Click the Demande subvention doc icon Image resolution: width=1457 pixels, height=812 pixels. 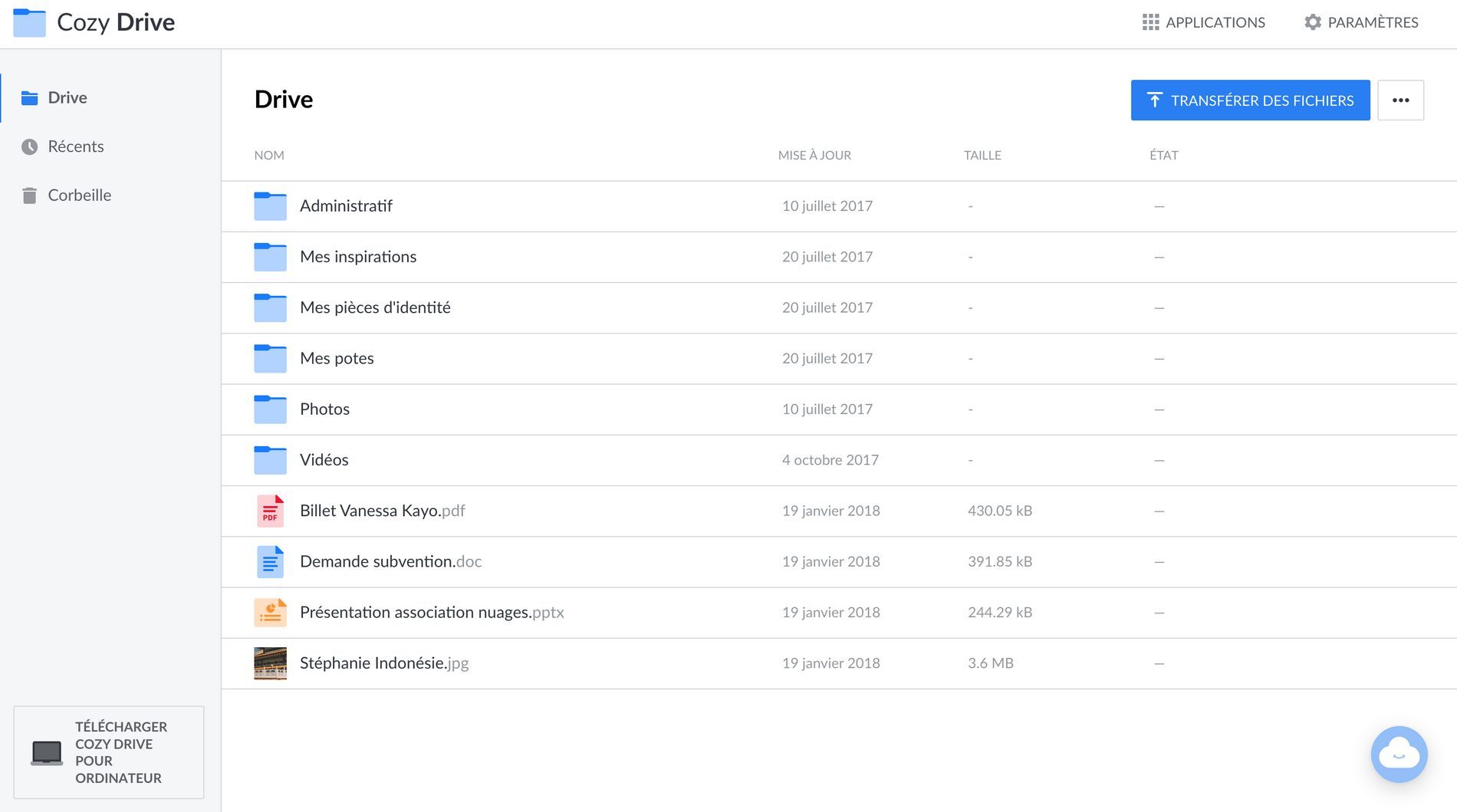coord(270,562)
